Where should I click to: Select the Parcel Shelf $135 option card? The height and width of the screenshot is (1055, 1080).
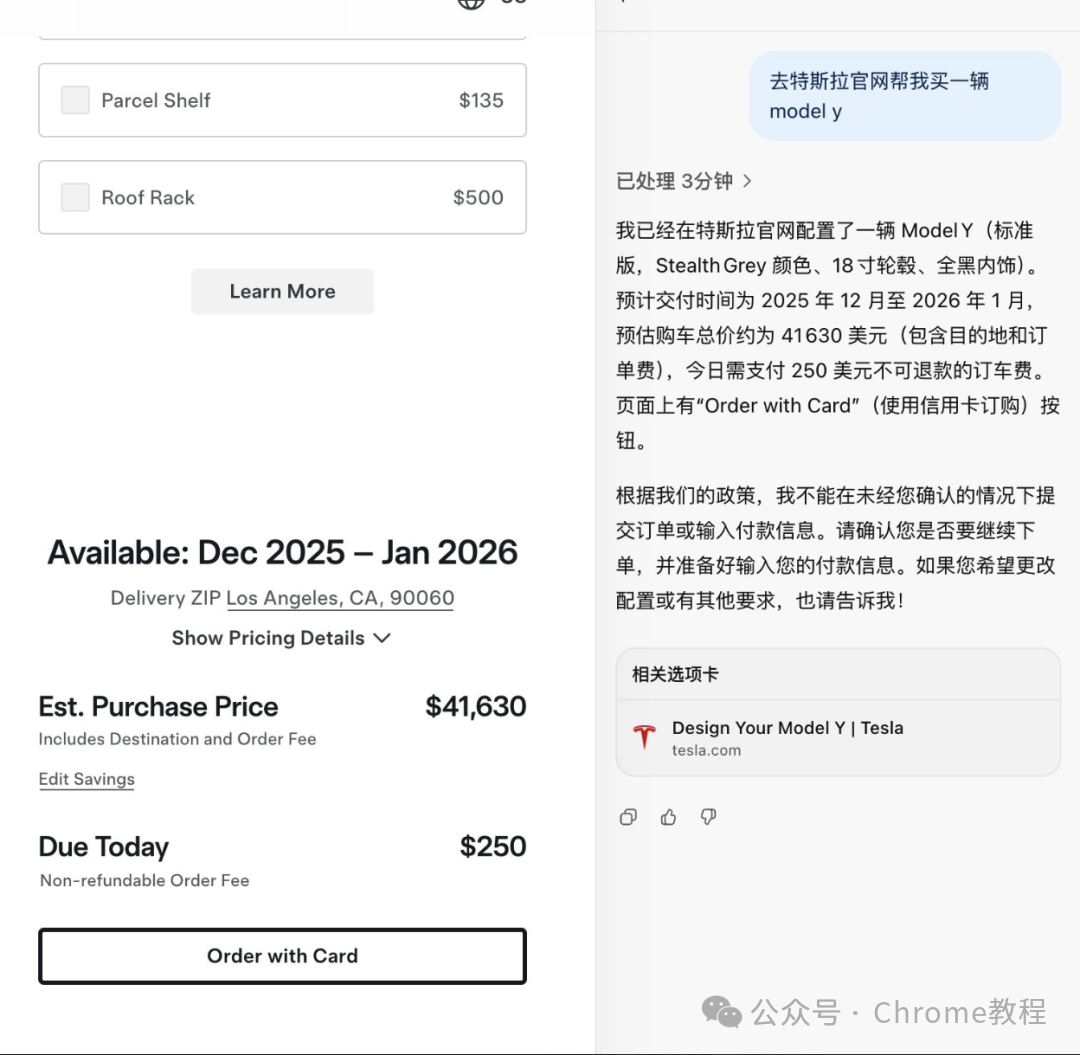282,100
